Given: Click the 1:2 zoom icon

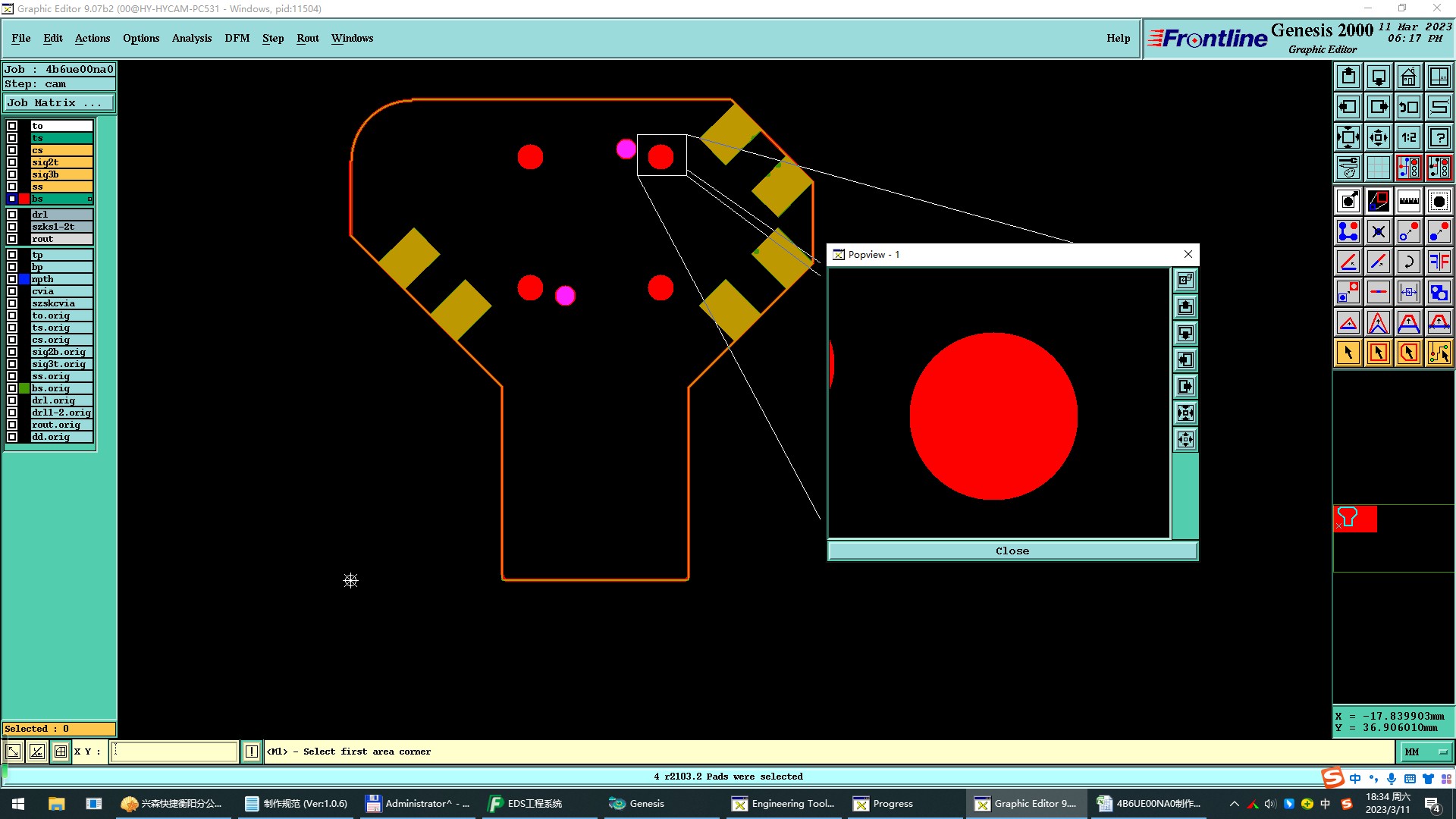Looking at the screenshot, I should [x=1408, y=137].
